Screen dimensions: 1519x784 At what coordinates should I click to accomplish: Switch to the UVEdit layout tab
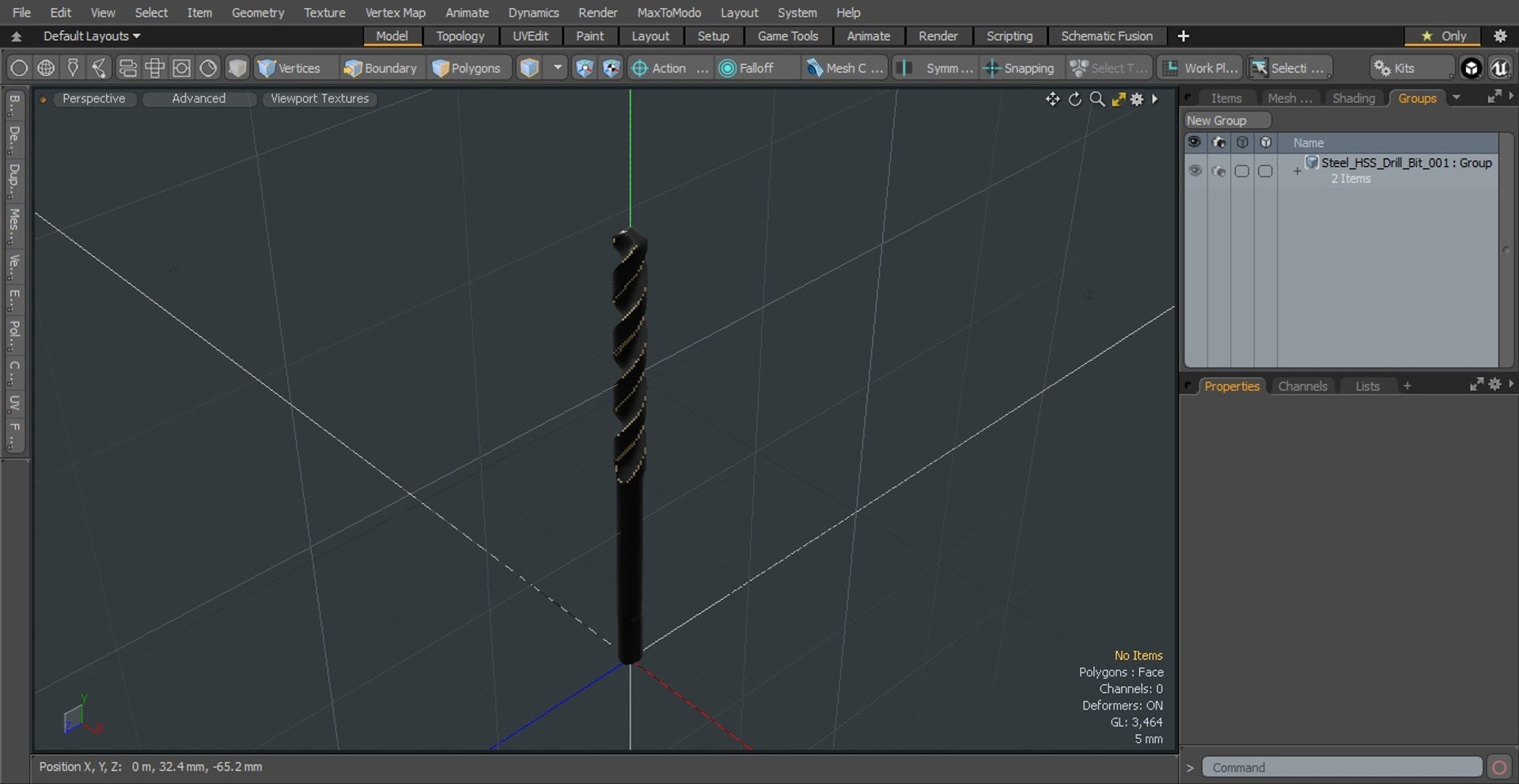pyautogui.click(x=530, y=36)
